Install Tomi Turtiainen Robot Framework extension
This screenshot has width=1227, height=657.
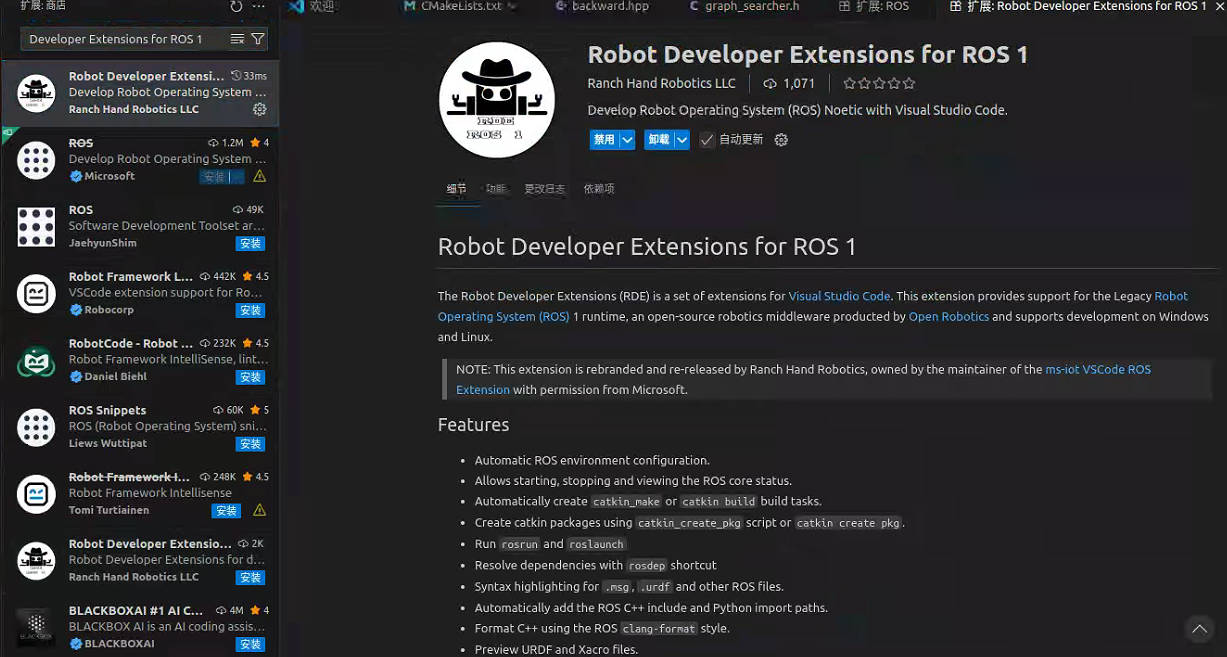226,510
